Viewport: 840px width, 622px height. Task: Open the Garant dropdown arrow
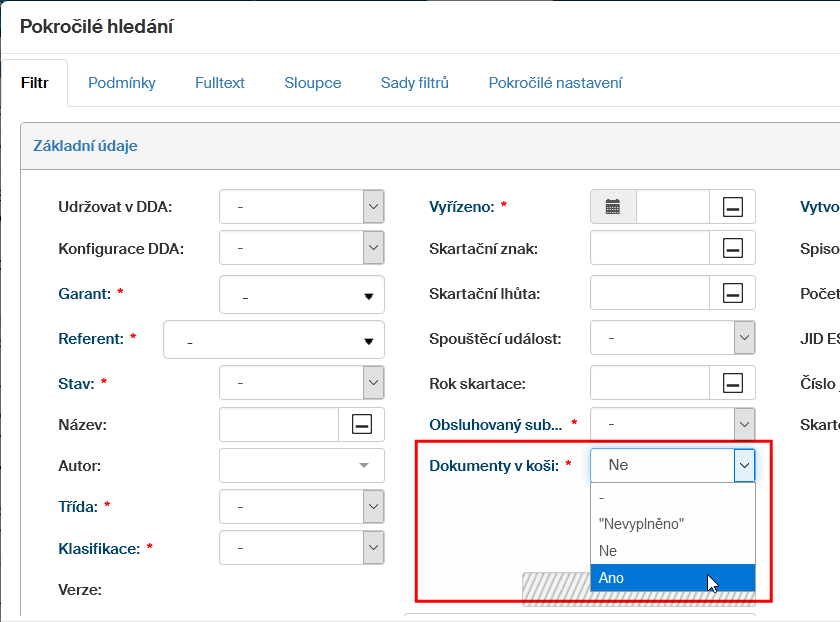pos(368,297)
